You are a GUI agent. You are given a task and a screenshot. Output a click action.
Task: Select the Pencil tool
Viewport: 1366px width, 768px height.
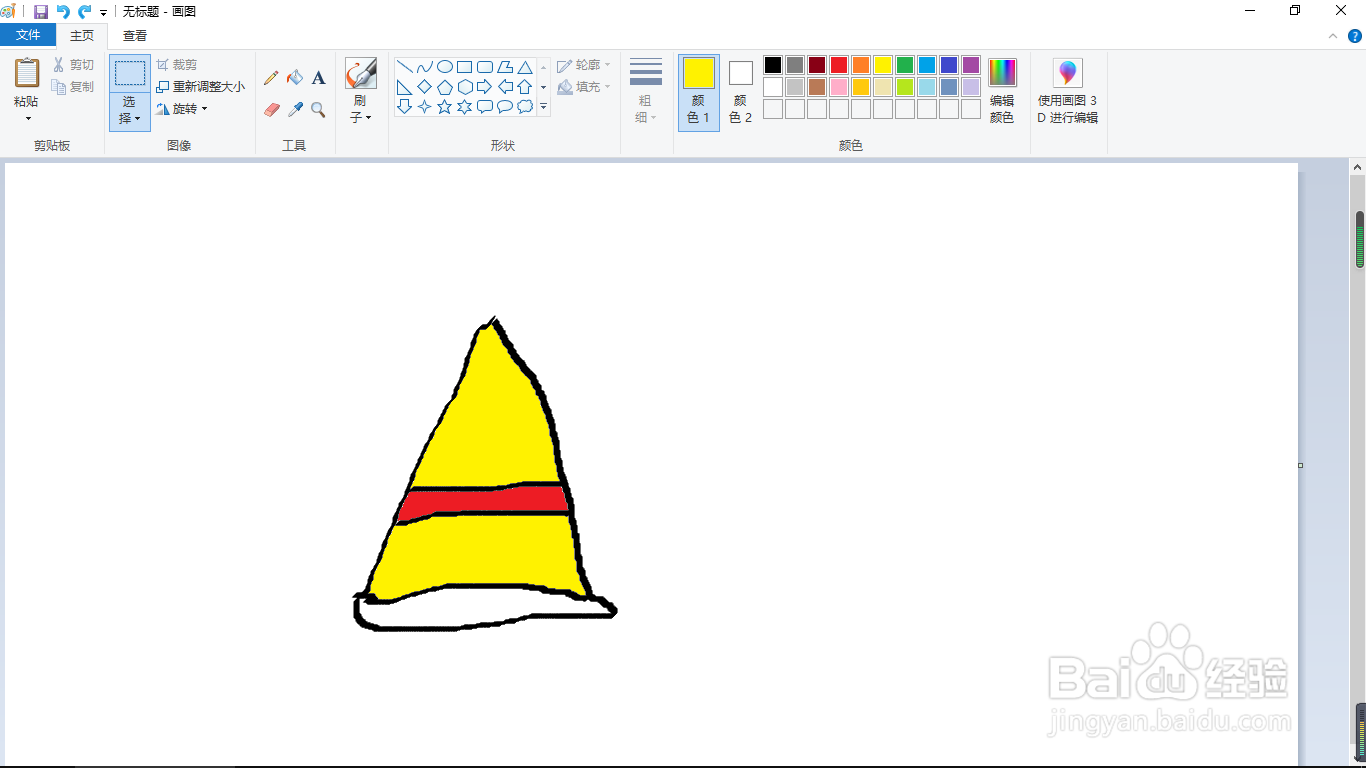click(x=271, y=78)
